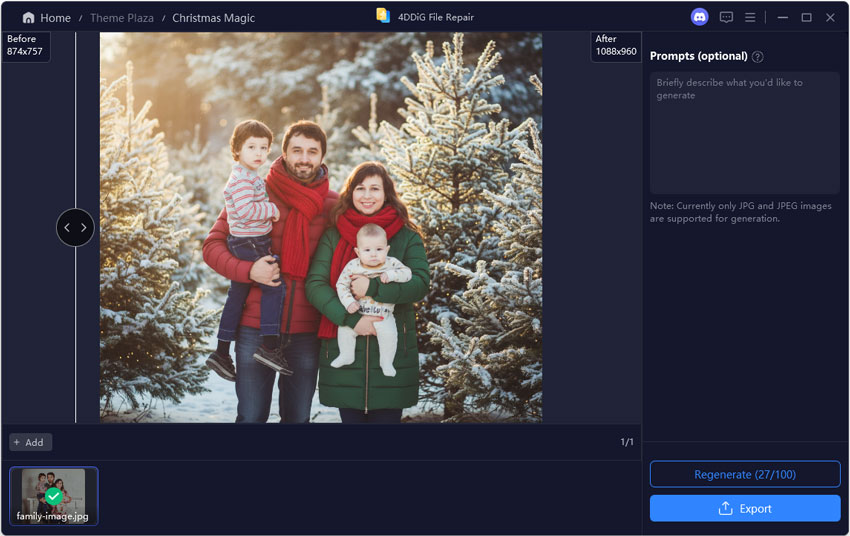This screenshot has width=850, height=536.
Task: Click the green checkmark on family-image thumbnail
Action: pyautogui.click(x=53, y=496)
